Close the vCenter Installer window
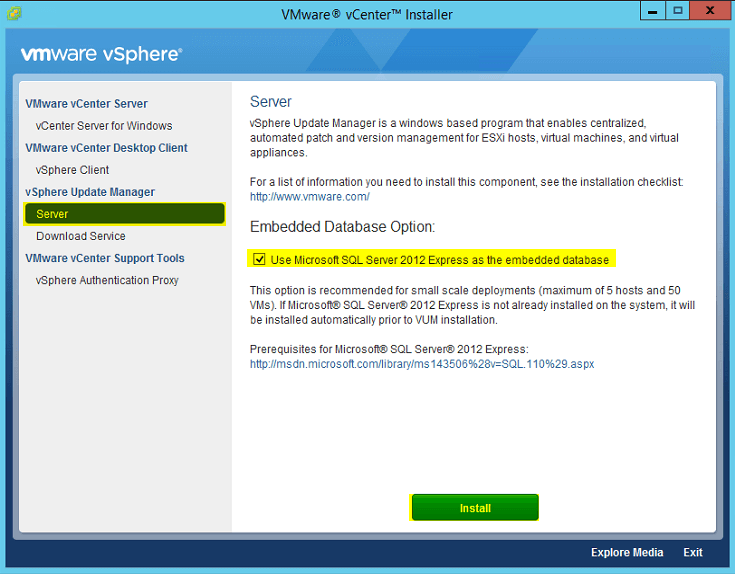This screenshot has width=735, height=574. tap(710, 11)
